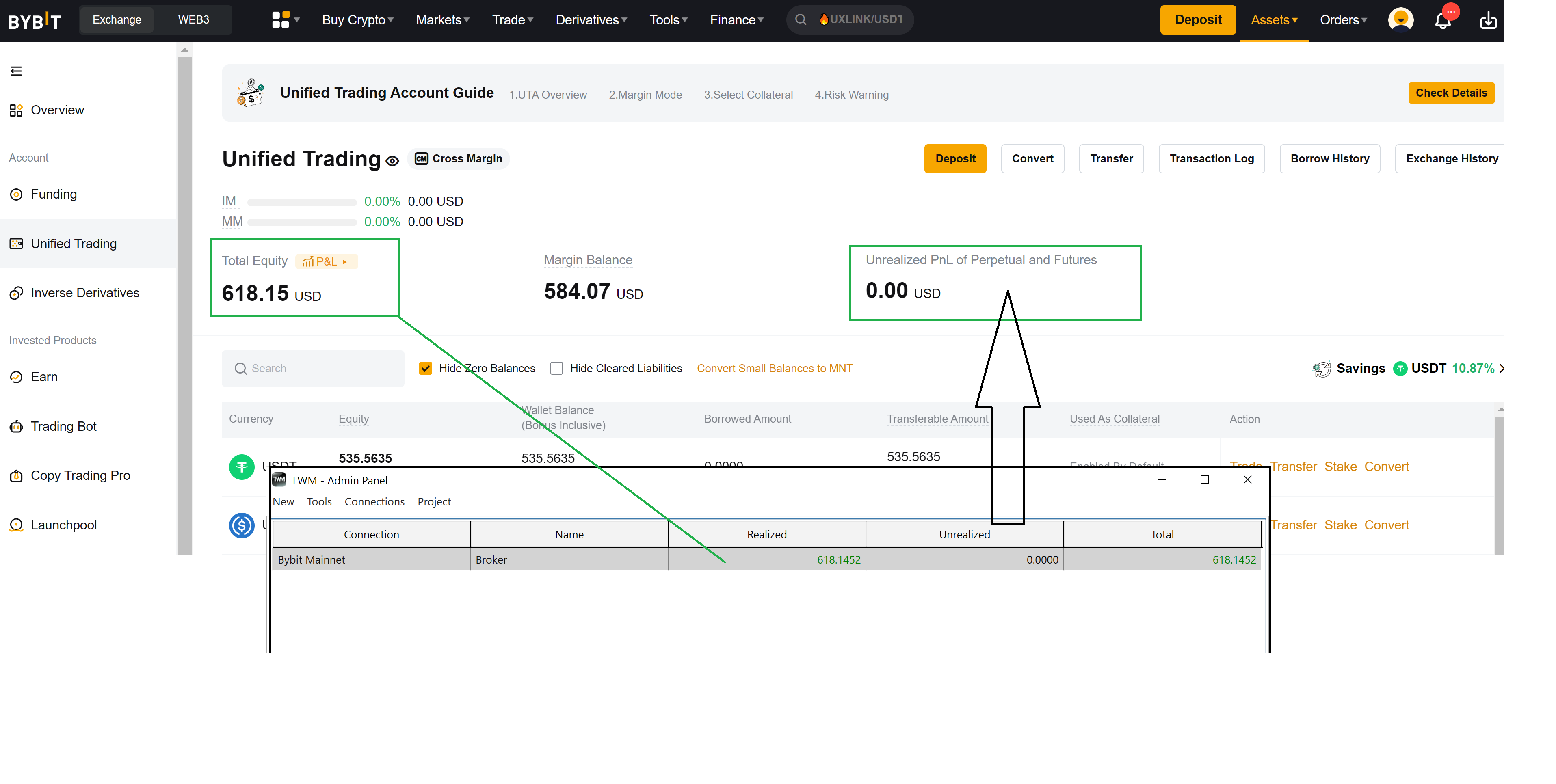Click the USDT green coin icon
This screenshot has height=784, width=1556.
coord(242,467)
